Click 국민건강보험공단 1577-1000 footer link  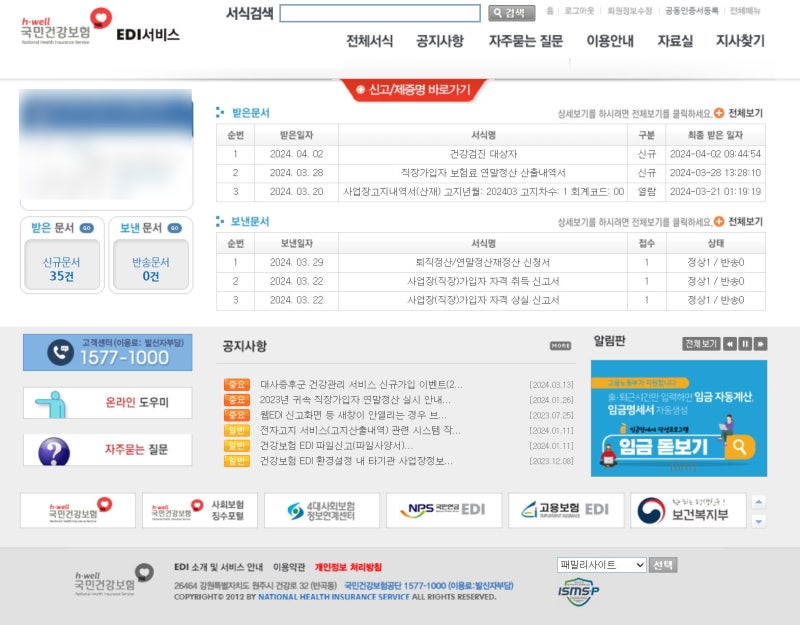pos(429,585)
